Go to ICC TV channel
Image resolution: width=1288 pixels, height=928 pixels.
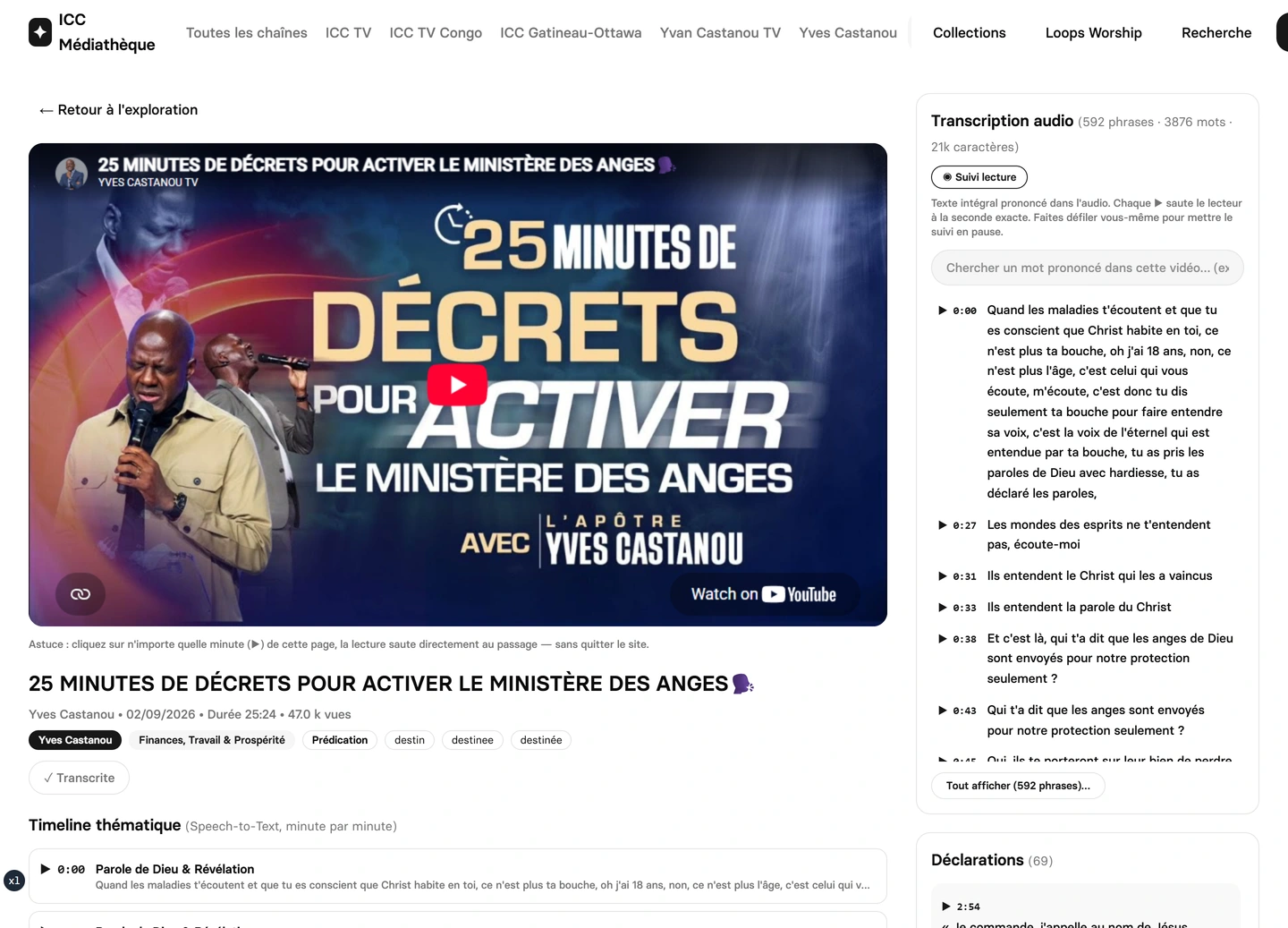349,33
